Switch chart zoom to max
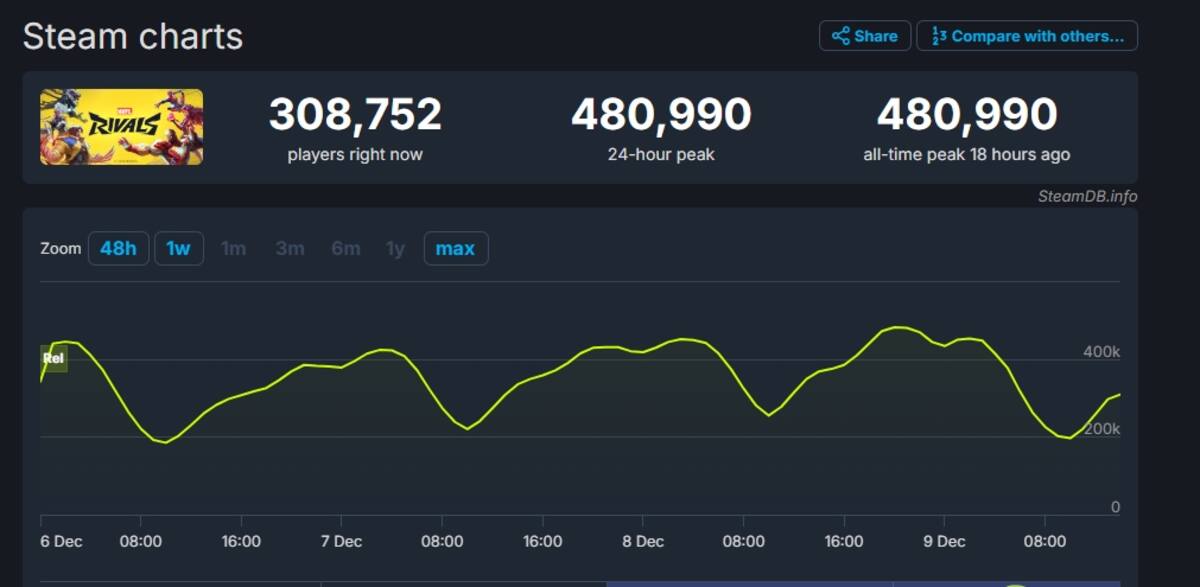 456,248
